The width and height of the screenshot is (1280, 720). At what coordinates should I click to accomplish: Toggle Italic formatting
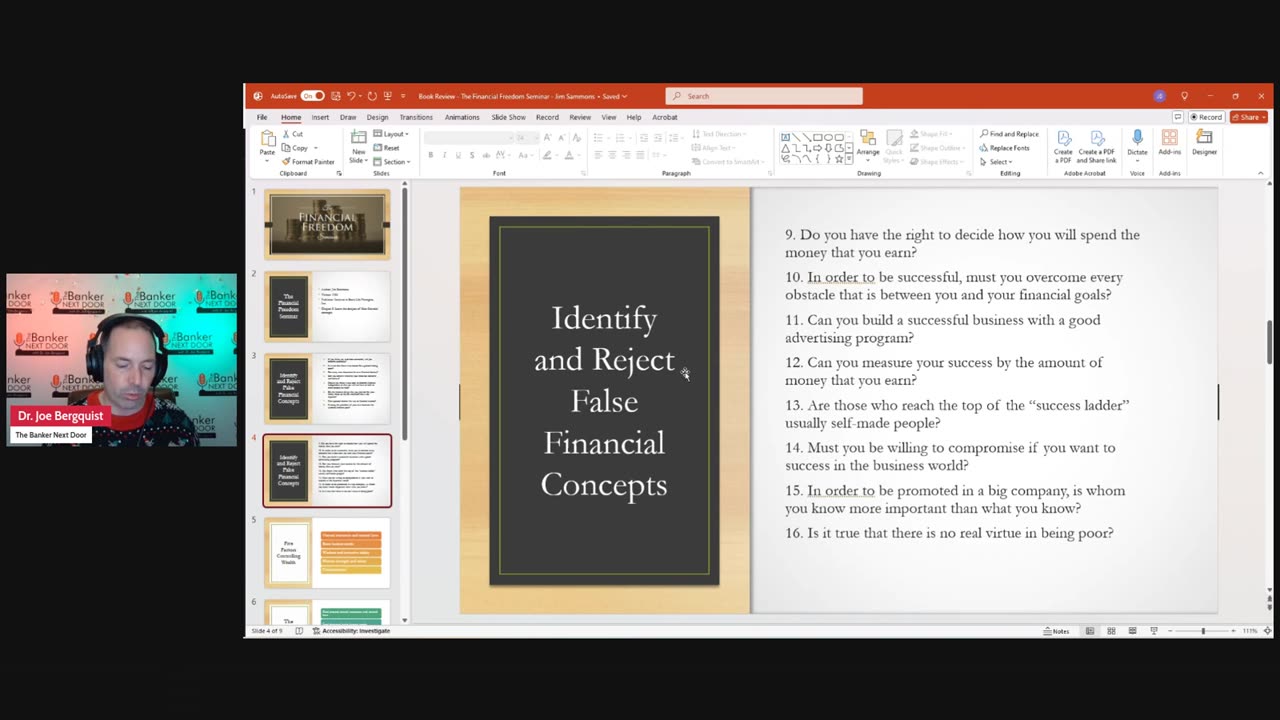[445, 155]
